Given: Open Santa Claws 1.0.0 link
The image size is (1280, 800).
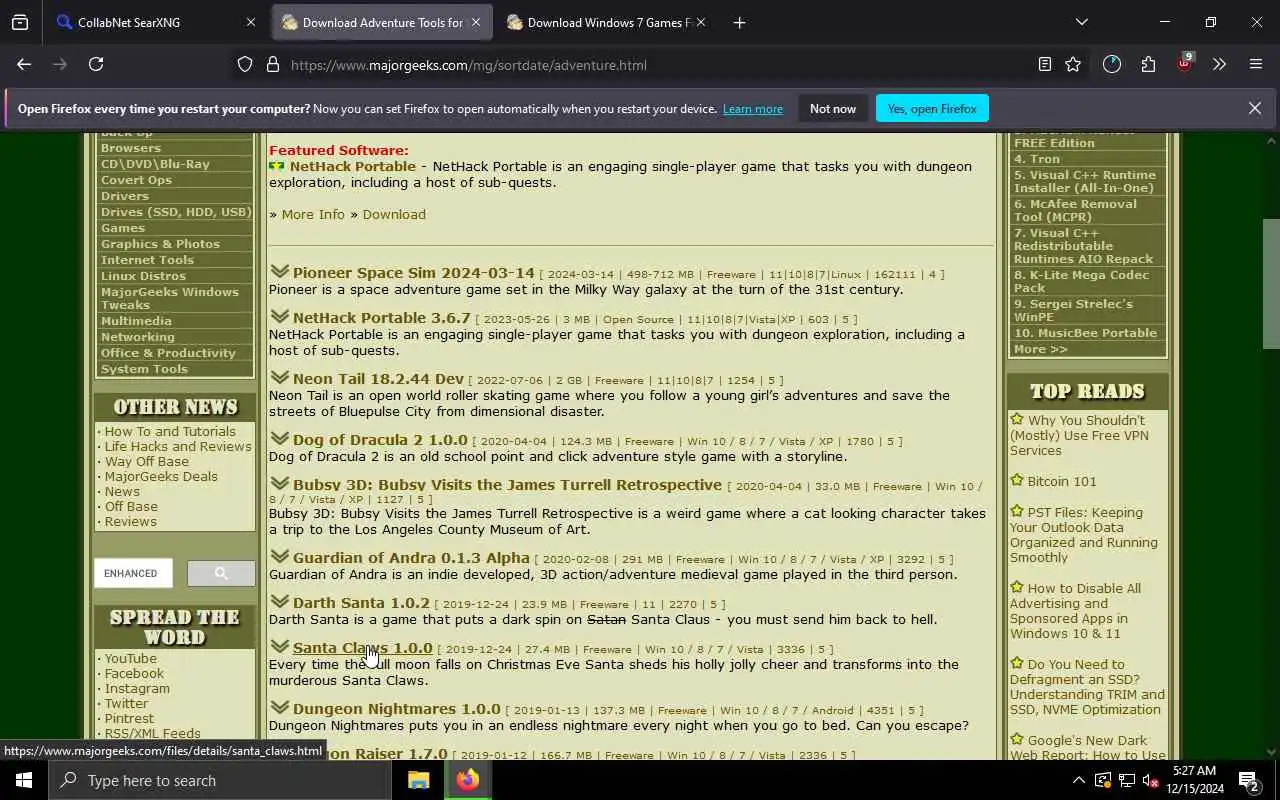Looking at the screenshot, I should point(363,648).
